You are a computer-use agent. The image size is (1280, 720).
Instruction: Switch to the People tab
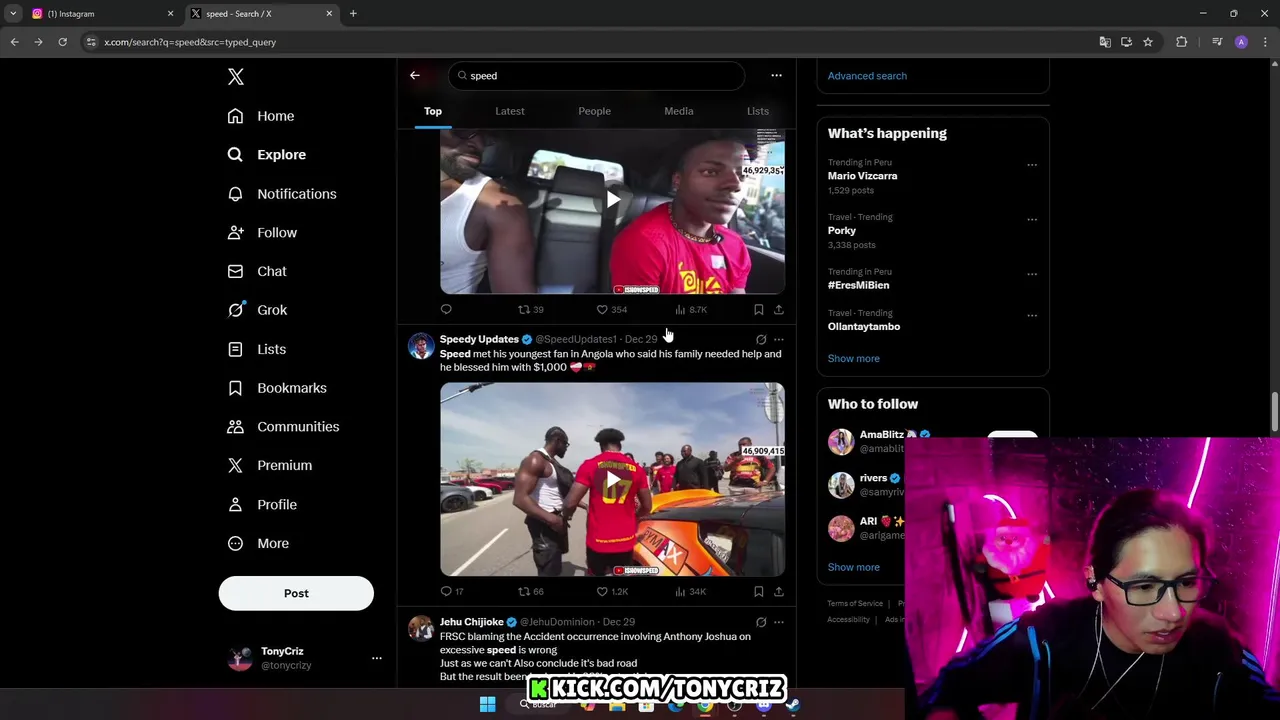[x=594, y=111]
